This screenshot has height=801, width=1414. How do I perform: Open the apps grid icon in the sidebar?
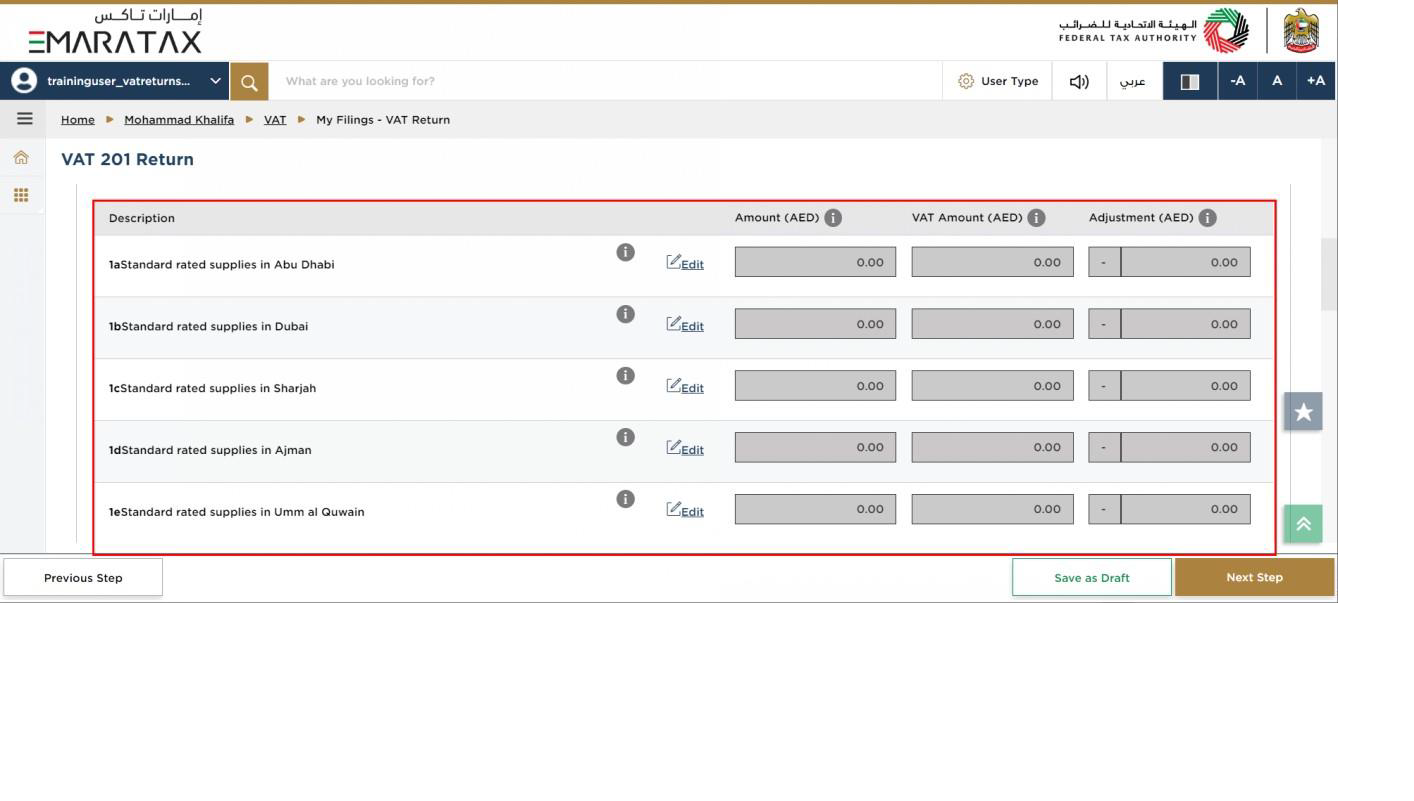pyautogui.click(x=21, y=195)
